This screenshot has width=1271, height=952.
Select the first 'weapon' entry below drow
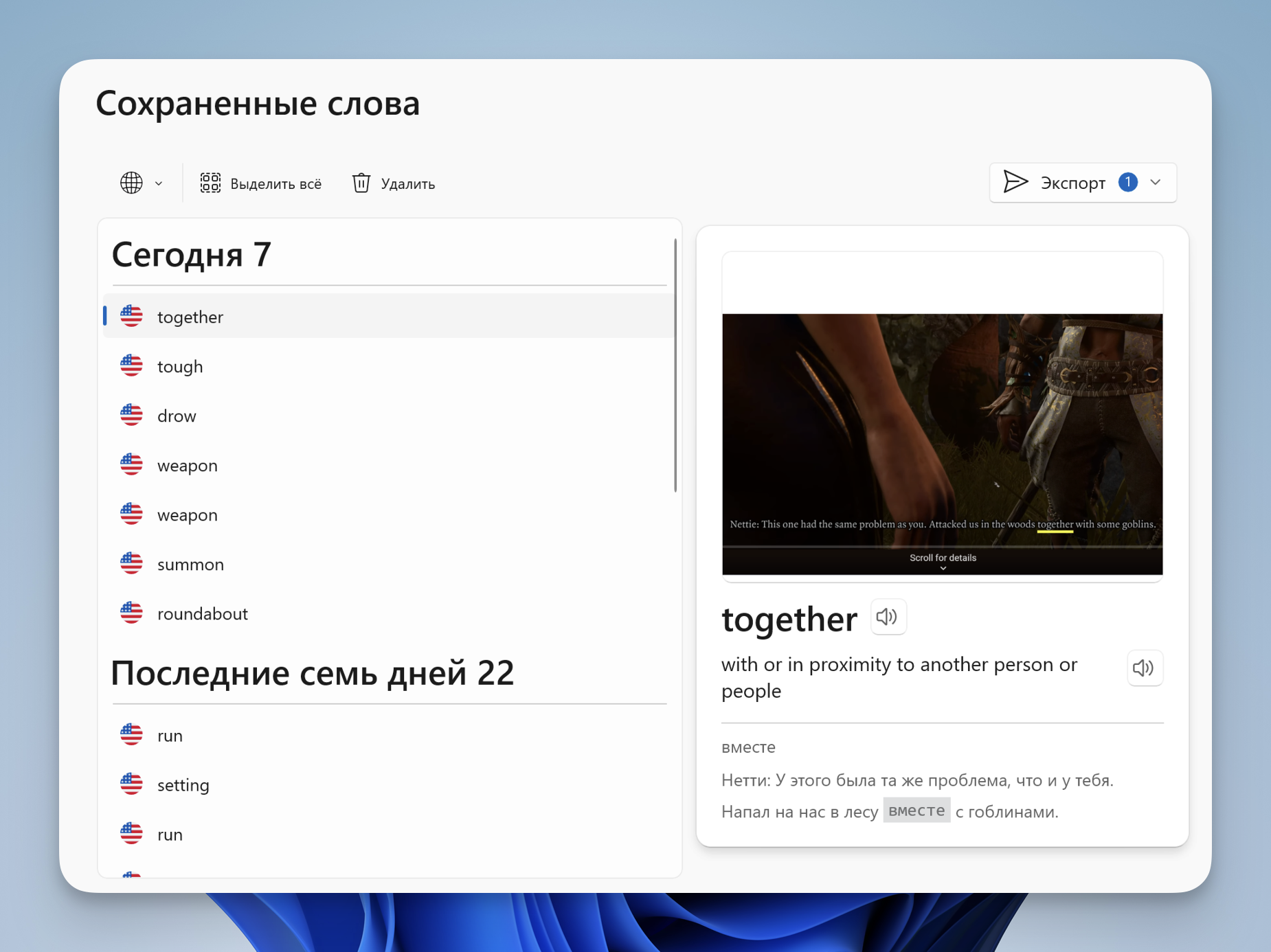387,465
